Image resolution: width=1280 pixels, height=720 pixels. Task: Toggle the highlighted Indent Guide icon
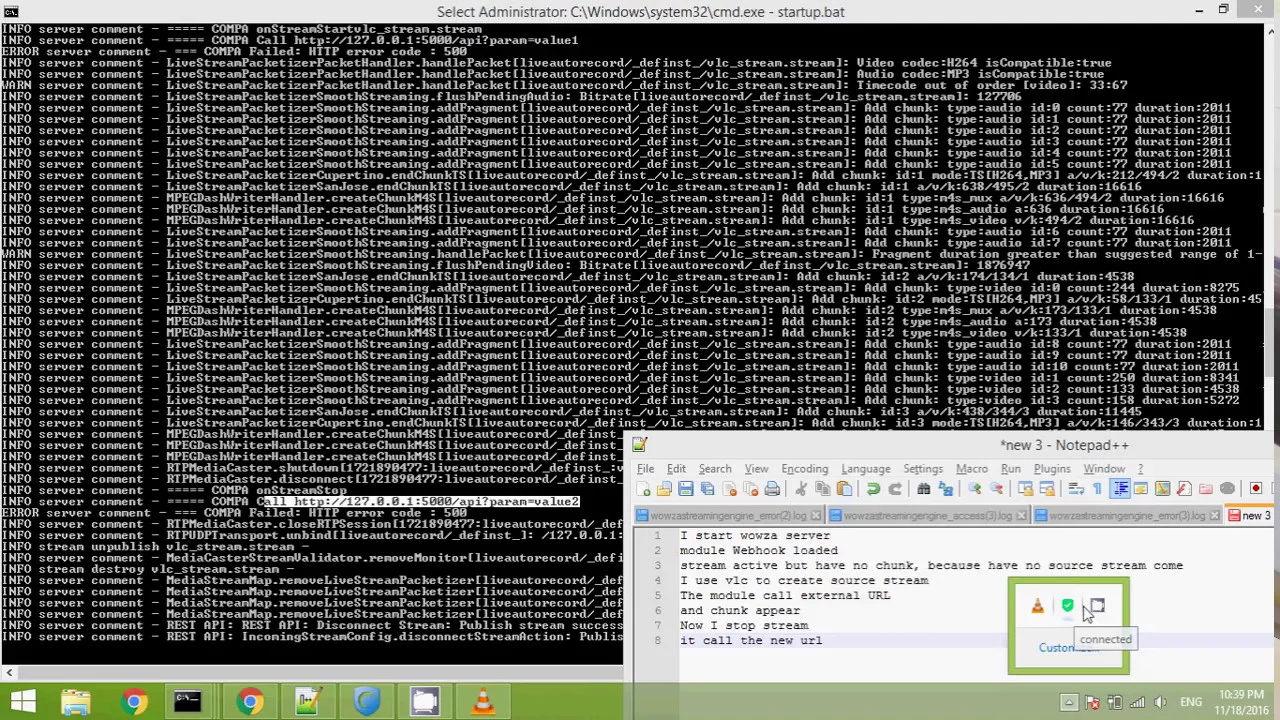point(1120,489)
